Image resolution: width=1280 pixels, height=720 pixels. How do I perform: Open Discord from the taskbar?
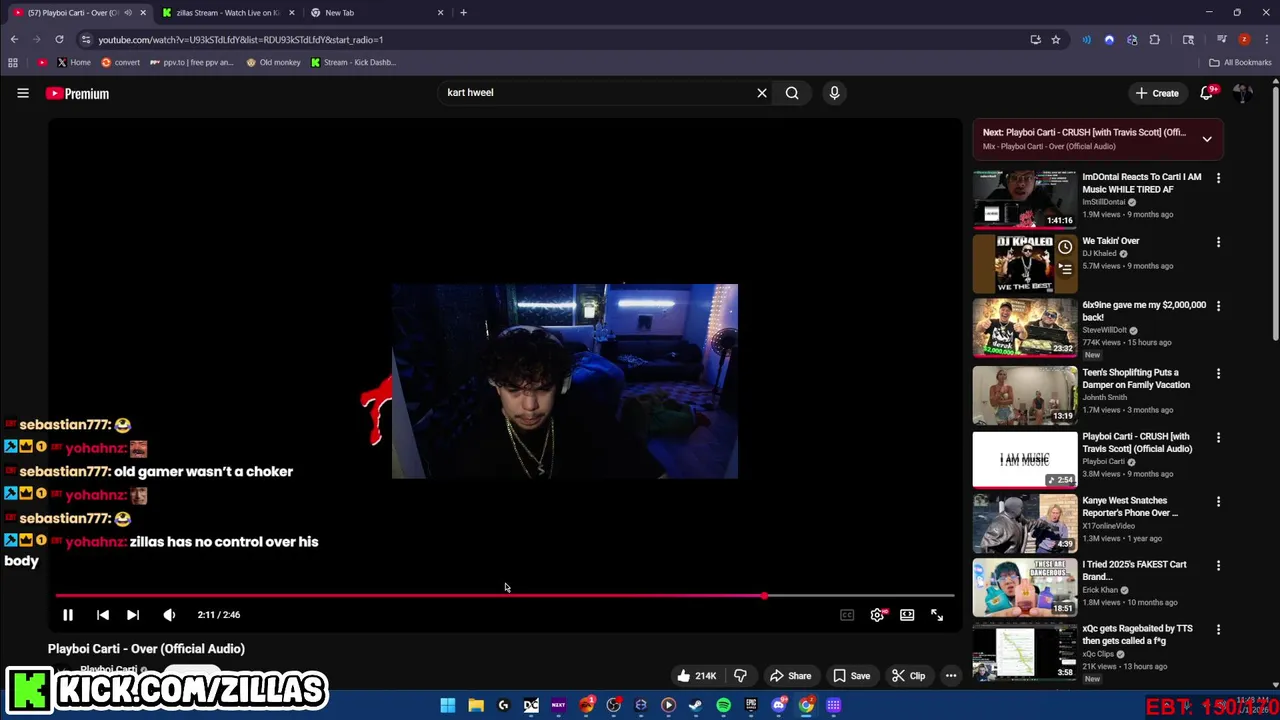click(778, 705)
